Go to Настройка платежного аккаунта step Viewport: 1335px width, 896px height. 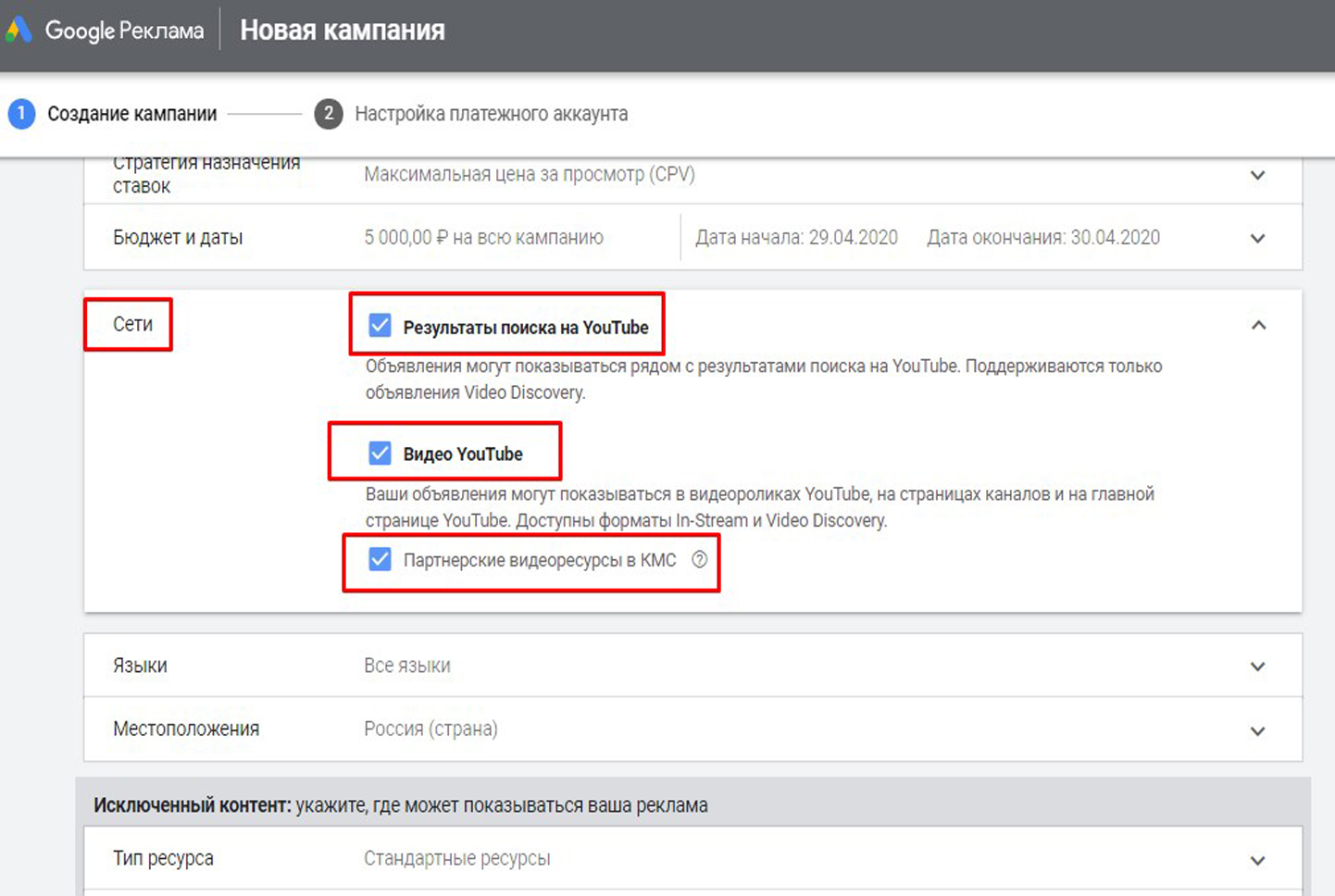(x=491, y=114)
